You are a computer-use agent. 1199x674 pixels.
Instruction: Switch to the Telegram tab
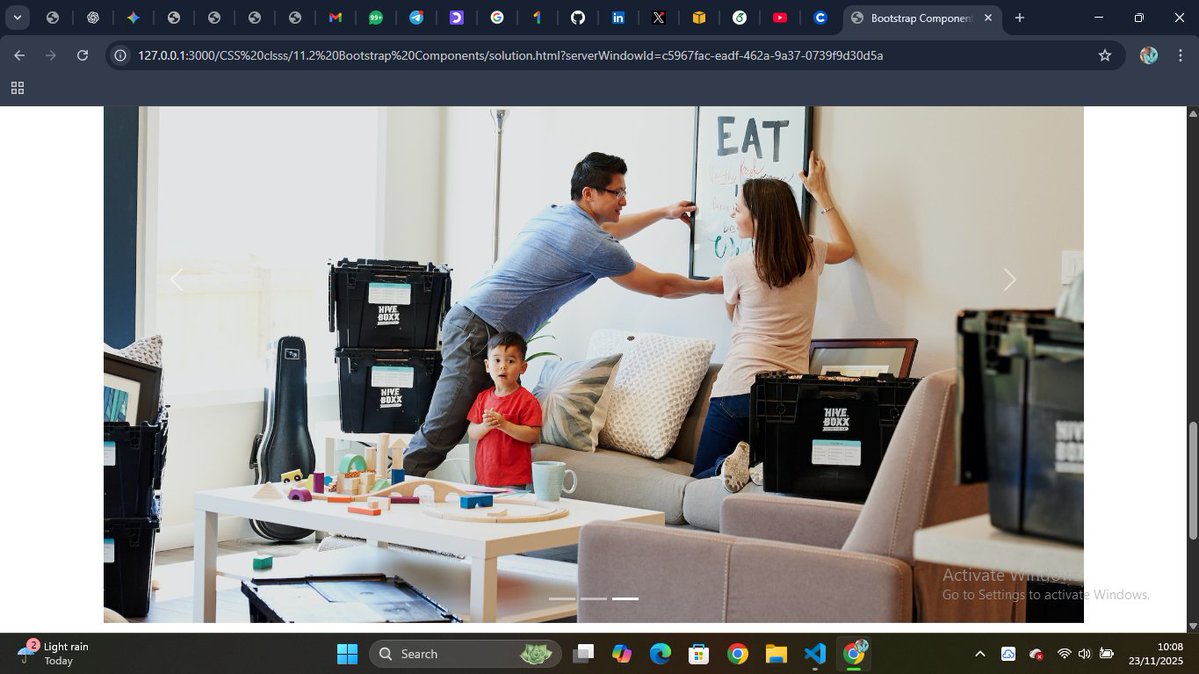(416, 18)
